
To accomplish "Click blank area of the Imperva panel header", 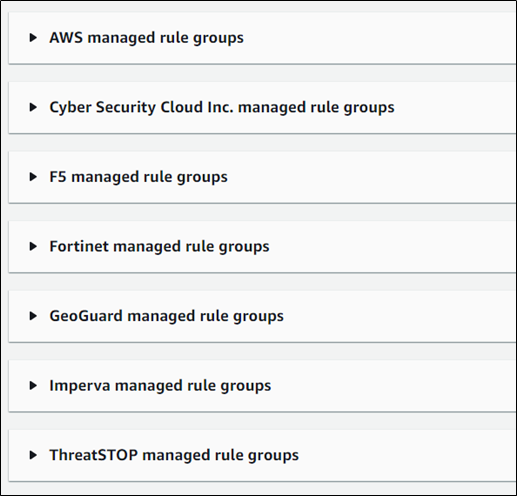I will (x=393, y=385).
